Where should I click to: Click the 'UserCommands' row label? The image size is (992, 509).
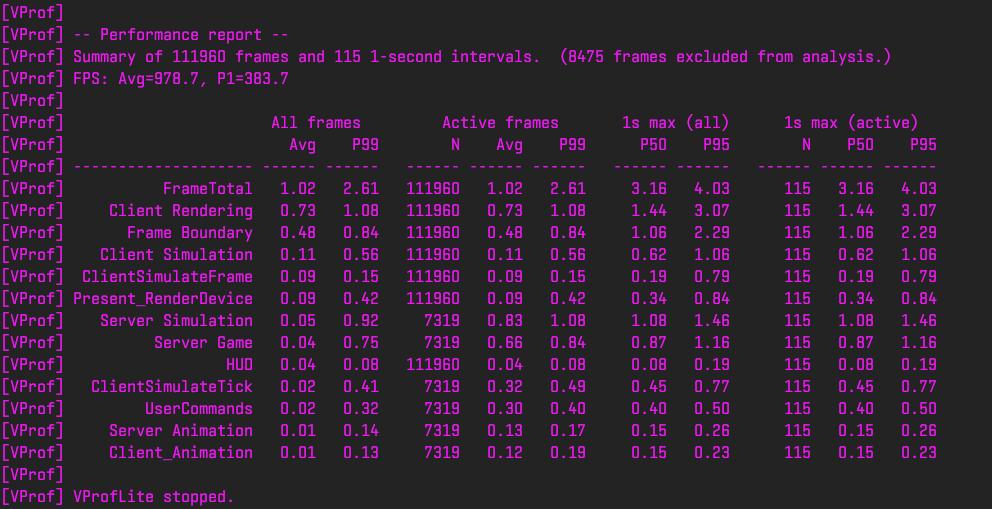click(199, 408)
